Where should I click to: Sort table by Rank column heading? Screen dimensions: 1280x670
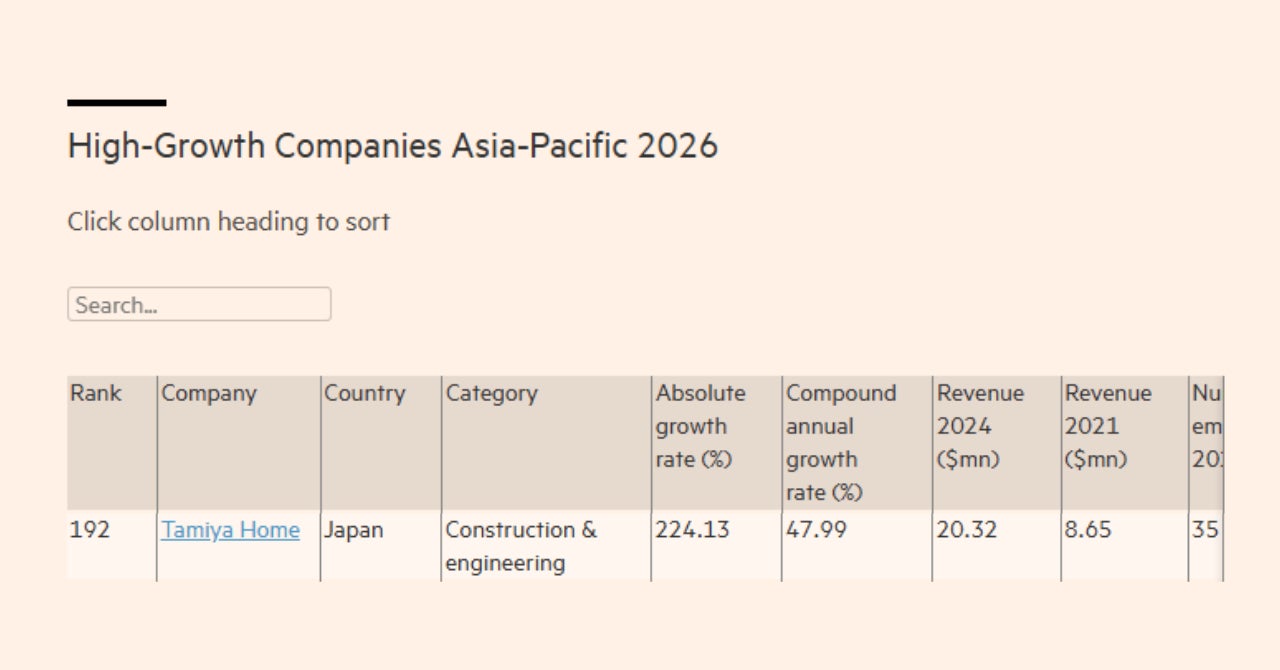(96, 394)
